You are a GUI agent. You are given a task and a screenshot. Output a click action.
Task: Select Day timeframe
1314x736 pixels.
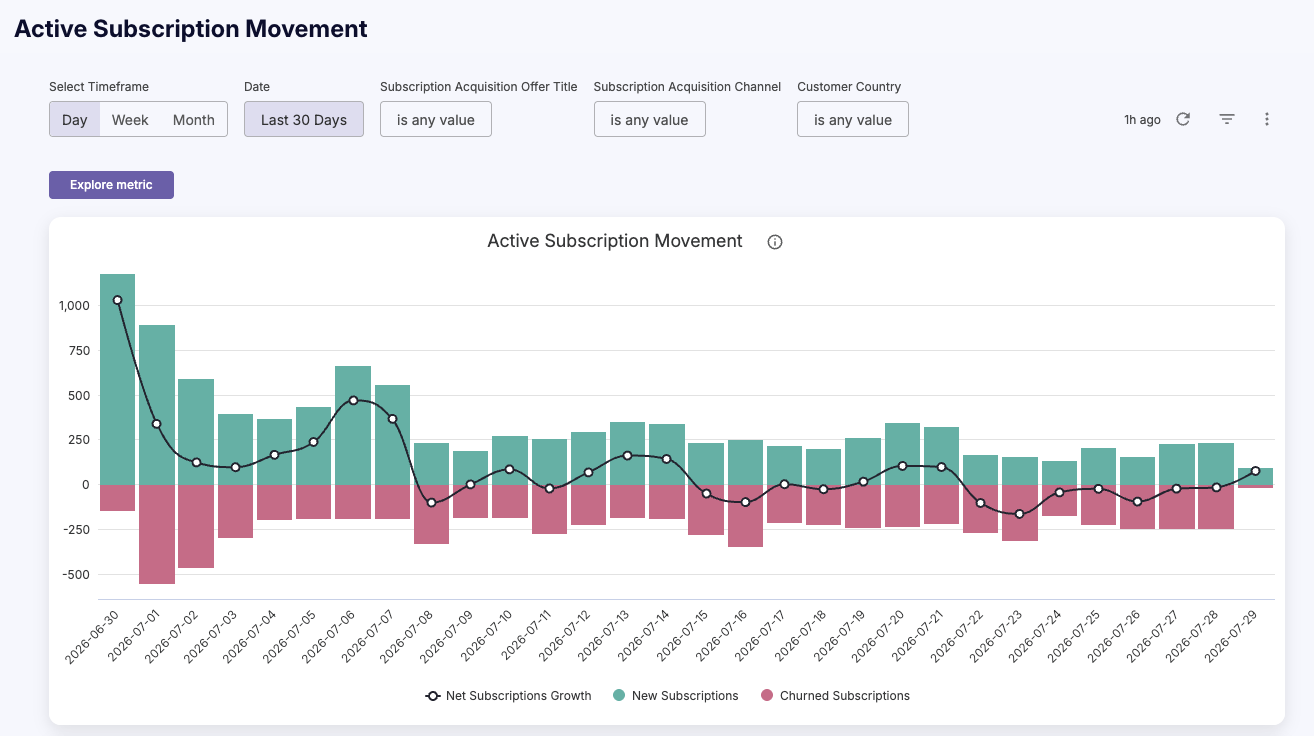[75, 119]
